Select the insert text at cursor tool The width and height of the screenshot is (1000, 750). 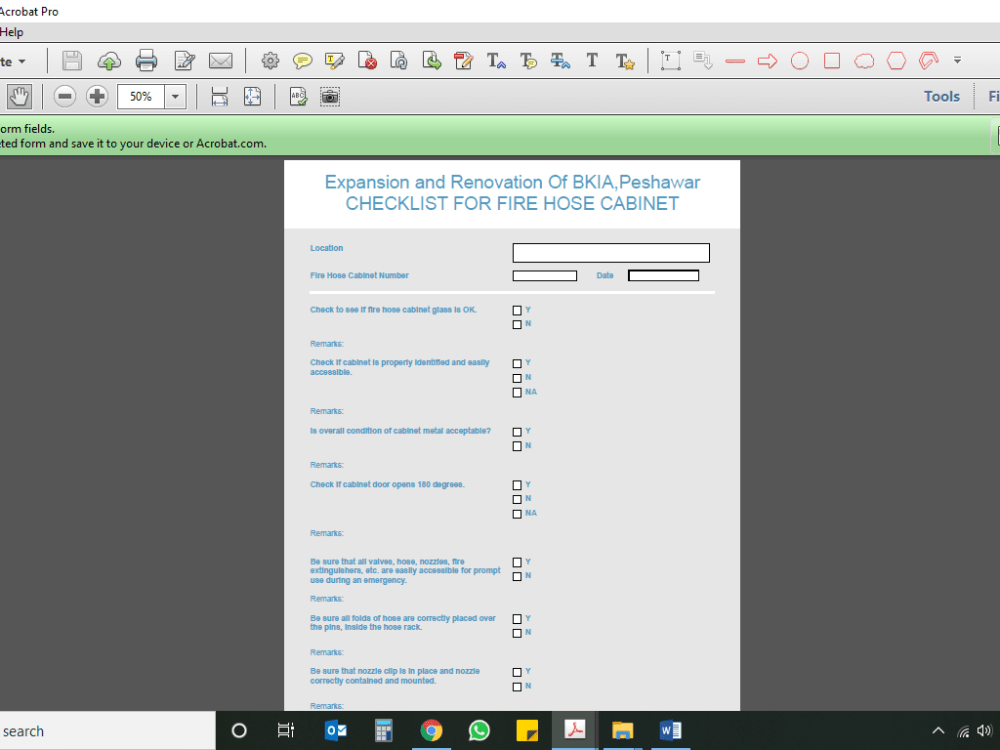pos(496,61)
